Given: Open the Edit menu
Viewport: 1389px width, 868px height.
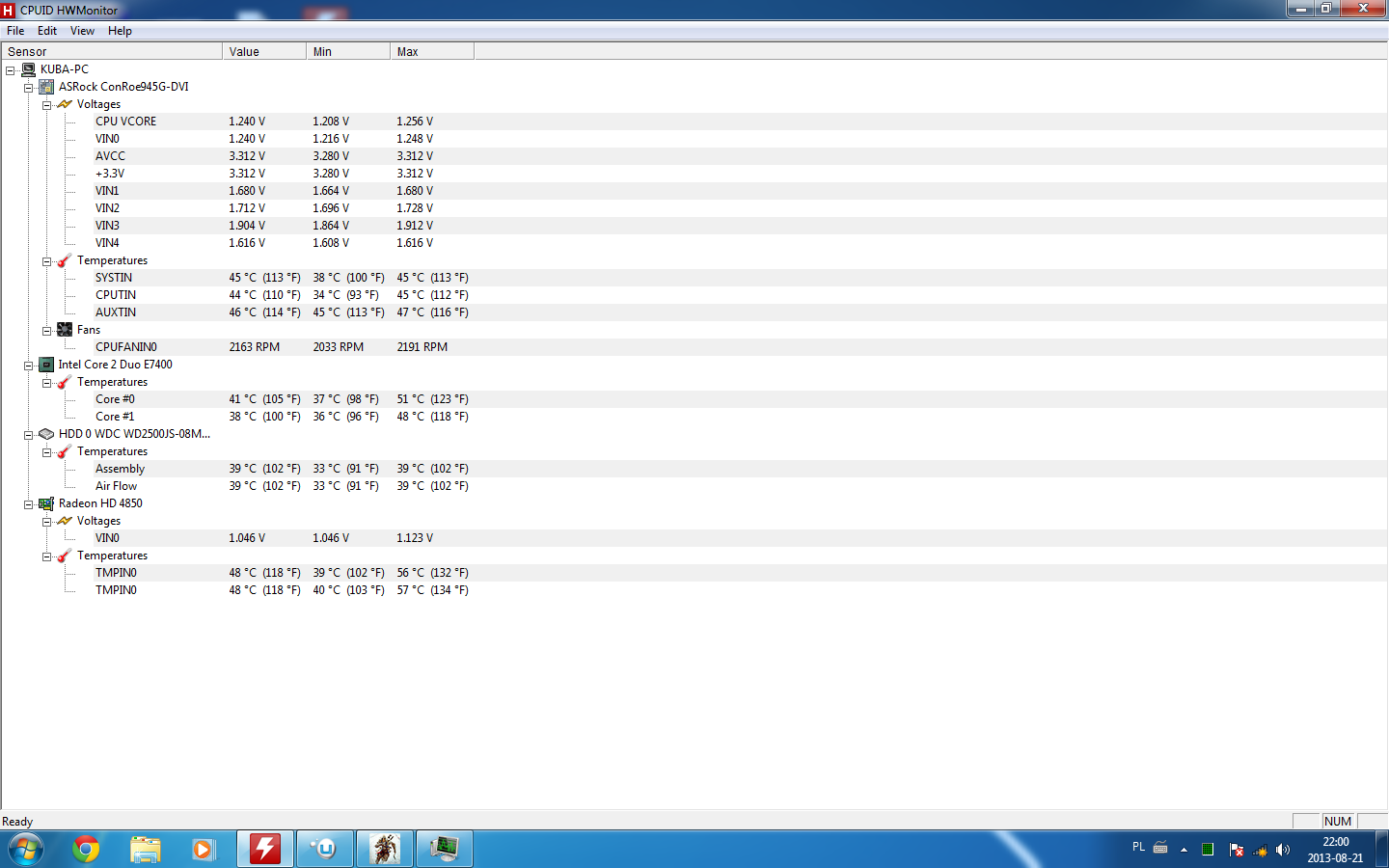Looking at the screenshot, I should [47, 31].
